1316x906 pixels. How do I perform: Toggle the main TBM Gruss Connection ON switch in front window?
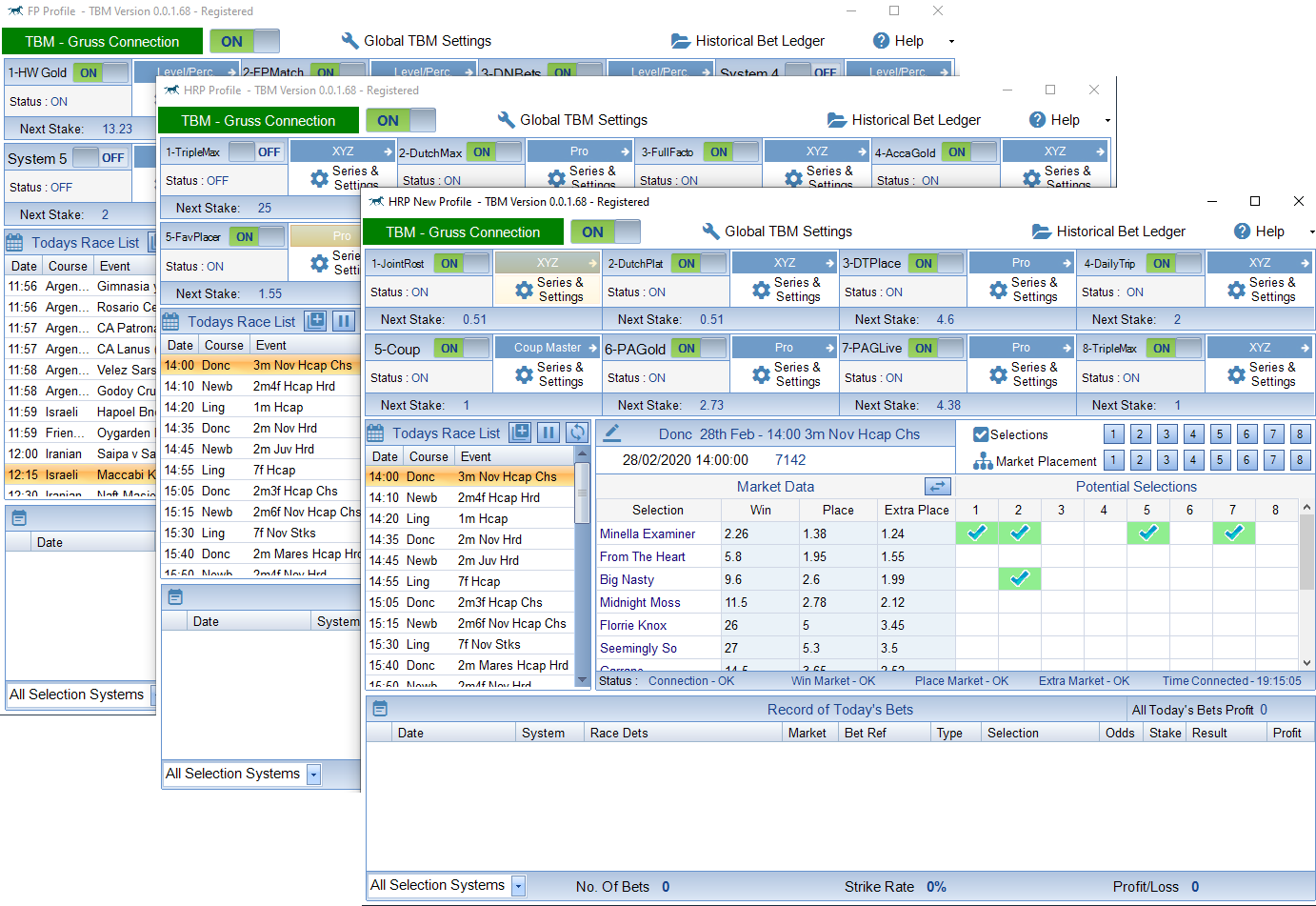pos(606,232)
